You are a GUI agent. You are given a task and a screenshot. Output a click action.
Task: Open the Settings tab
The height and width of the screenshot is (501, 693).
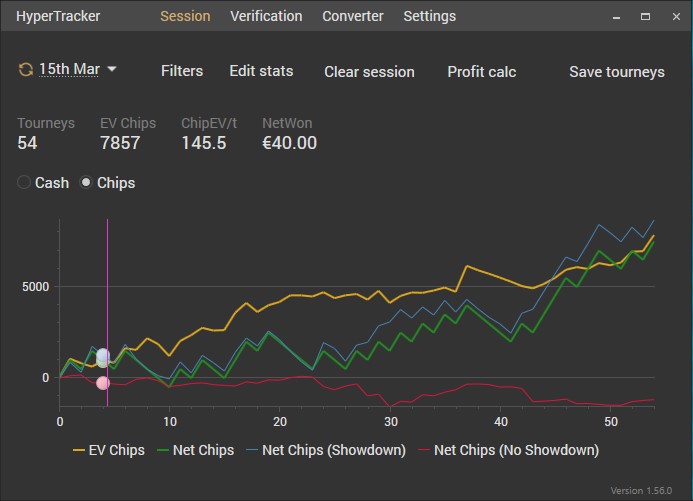coord(429,16)
